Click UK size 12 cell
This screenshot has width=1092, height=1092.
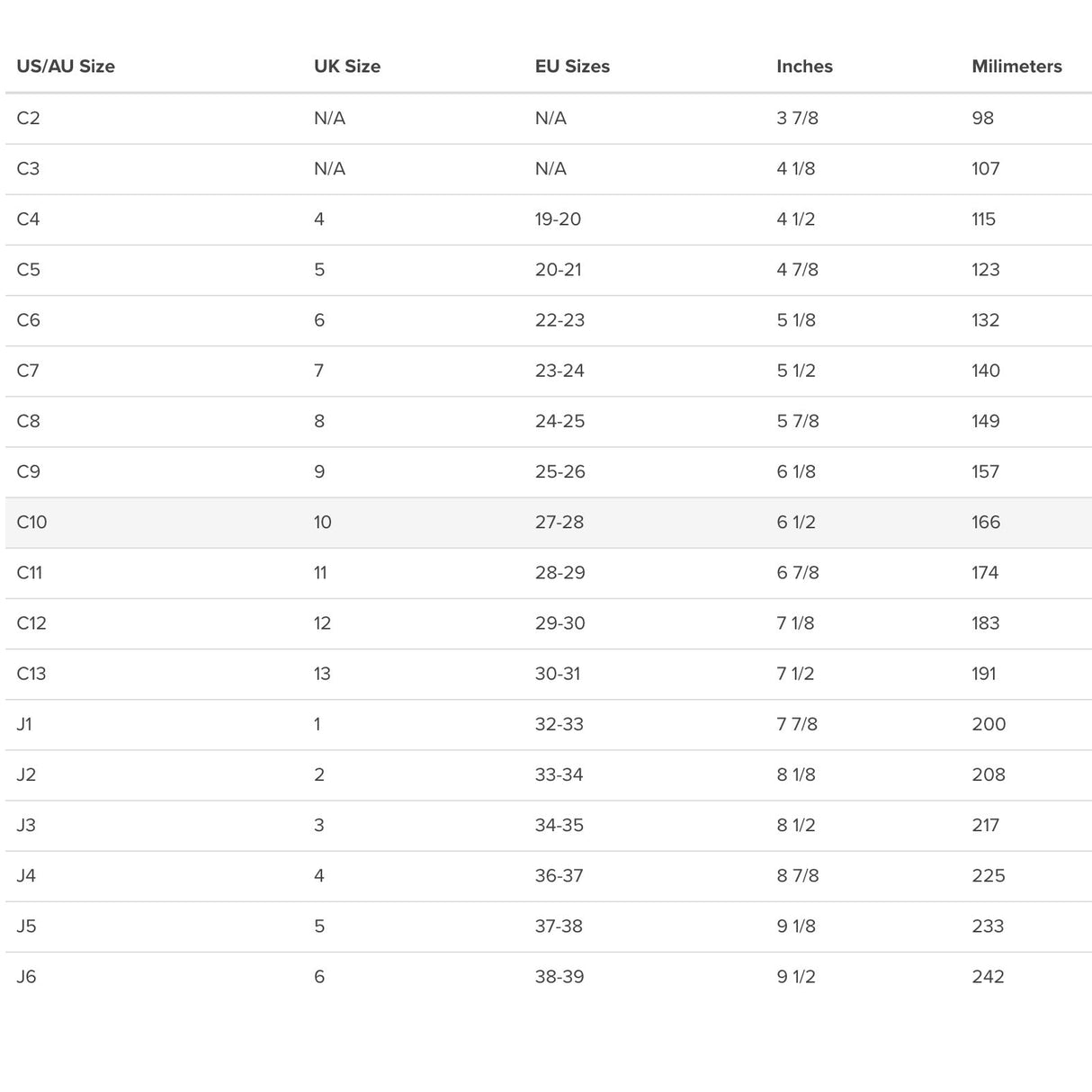click(322, 623)
